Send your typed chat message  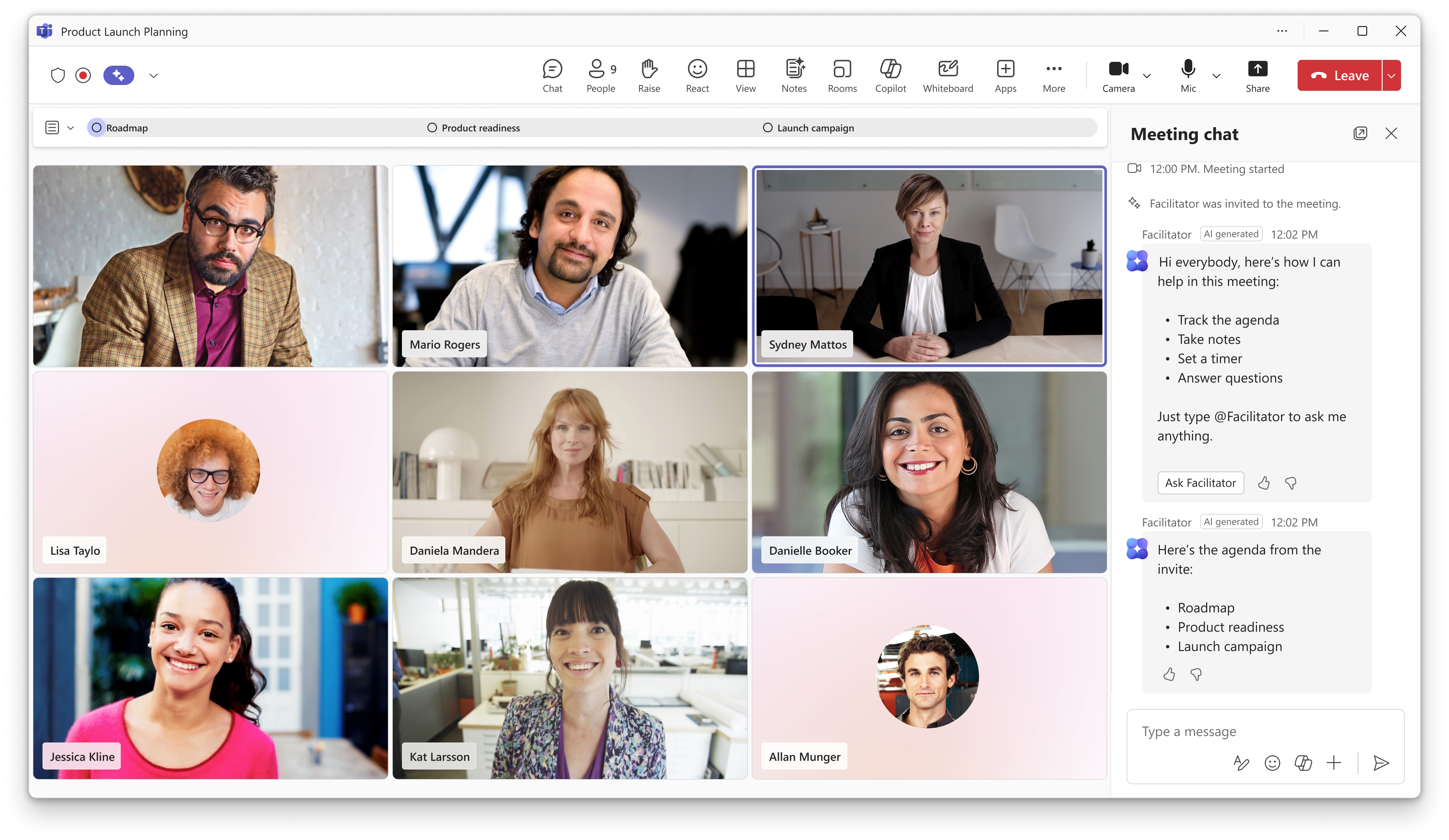[1381, 763]
